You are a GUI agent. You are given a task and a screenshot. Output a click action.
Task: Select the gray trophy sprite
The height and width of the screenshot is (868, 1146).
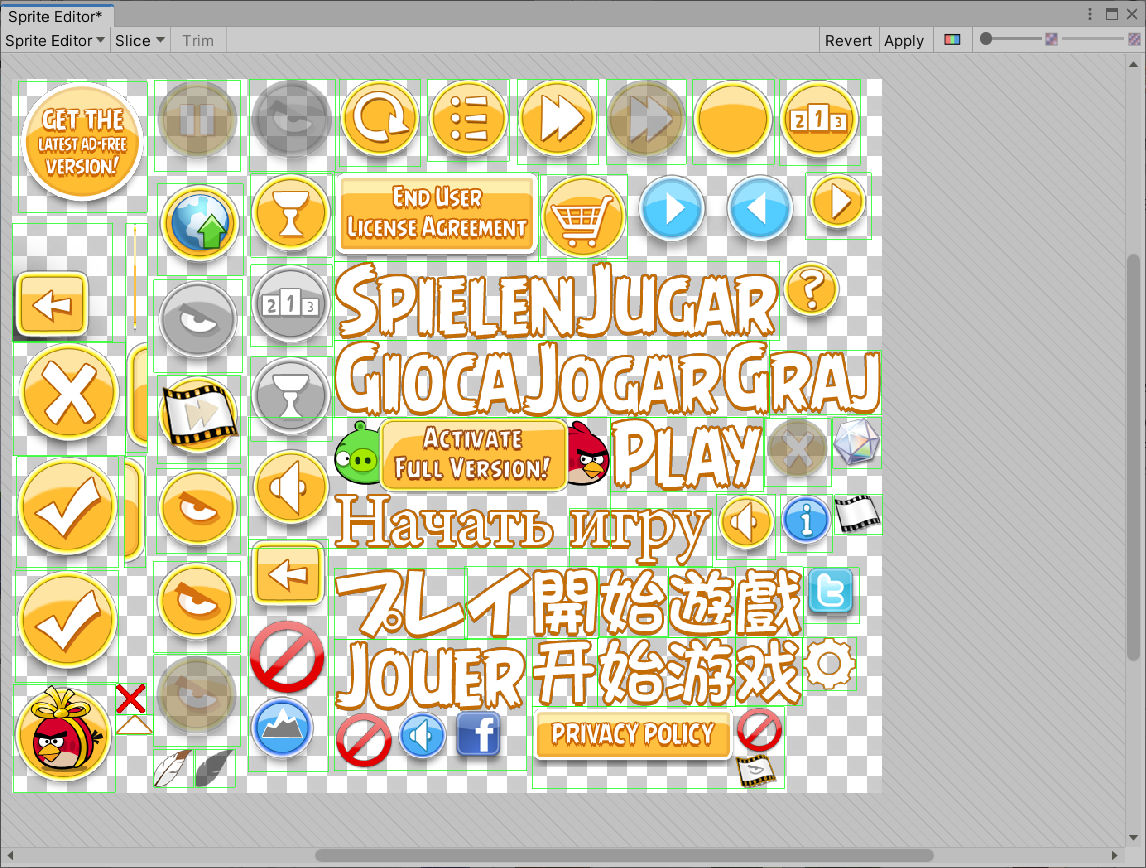tap(290, 397)
